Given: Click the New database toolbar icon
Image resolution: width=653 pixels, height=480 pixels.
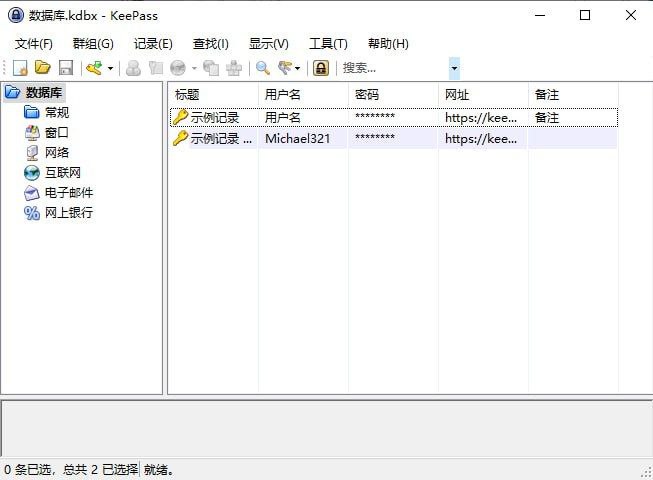Looking at the screenshot, I should [20, 68].
